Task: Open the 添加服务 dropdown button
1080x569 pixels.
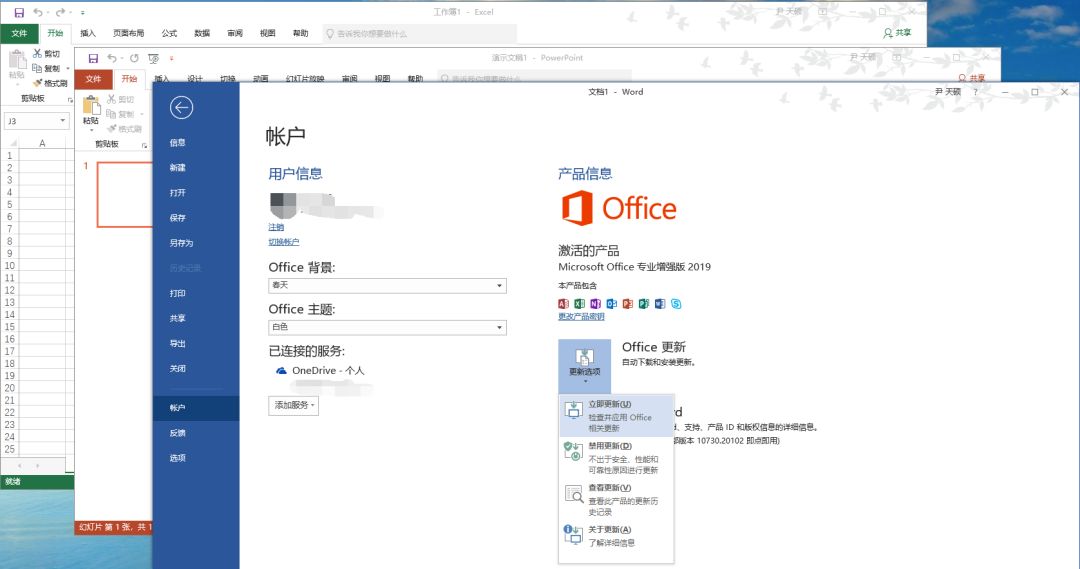Action: (x=293, y=405)
